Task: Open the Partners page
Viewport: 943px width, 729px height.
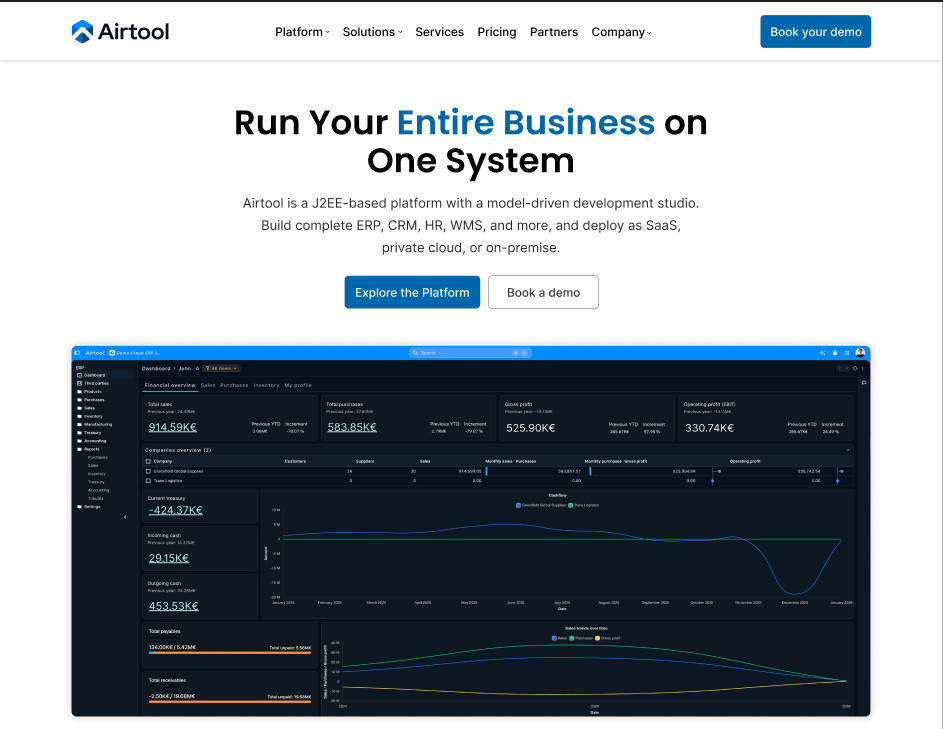Action: pos(553,32)
